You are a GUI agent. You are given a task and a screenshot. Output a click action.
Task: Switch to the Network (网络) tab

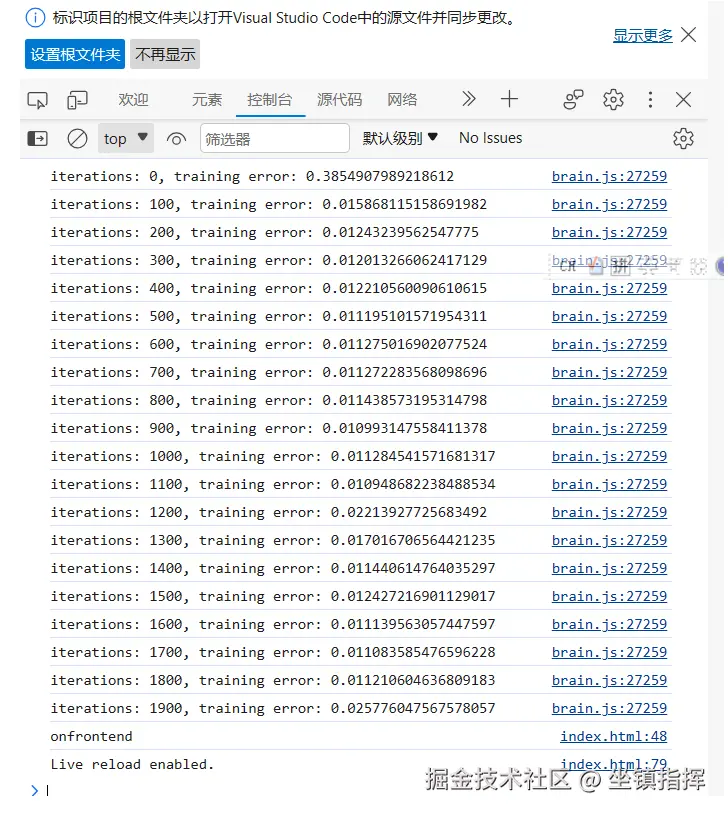(402, 99)
